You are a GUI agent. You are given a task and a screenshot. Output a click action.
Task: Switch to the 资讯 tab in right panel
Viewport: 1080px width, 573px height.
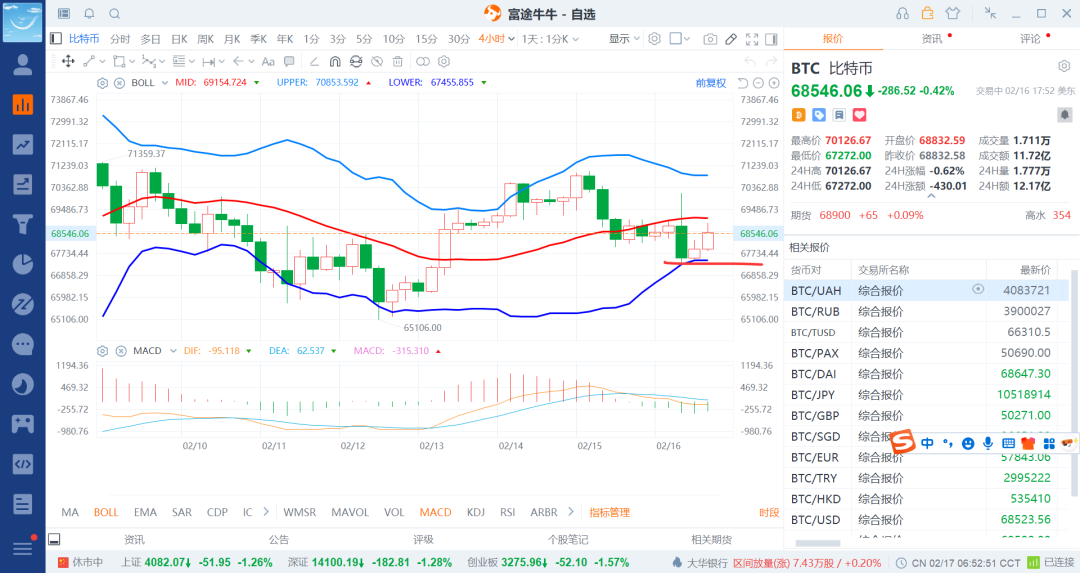tap(931, 39)
